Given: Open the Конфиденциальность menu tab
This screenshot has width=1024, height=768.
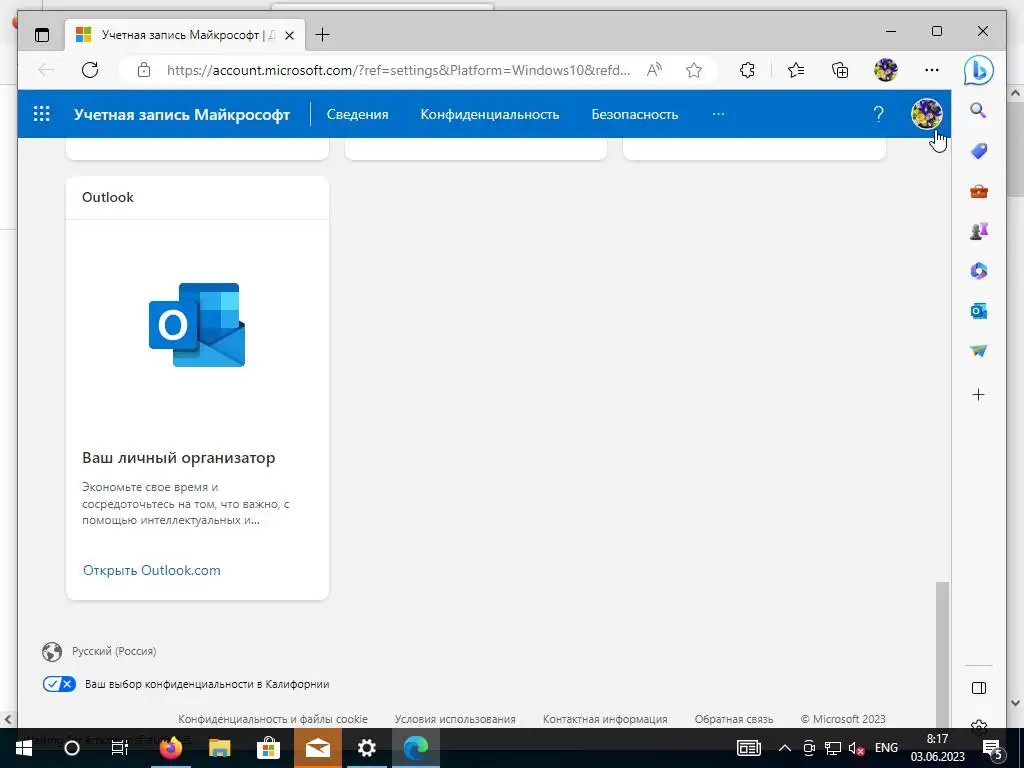Looking at the screenshot, I should tap(490, 114).
